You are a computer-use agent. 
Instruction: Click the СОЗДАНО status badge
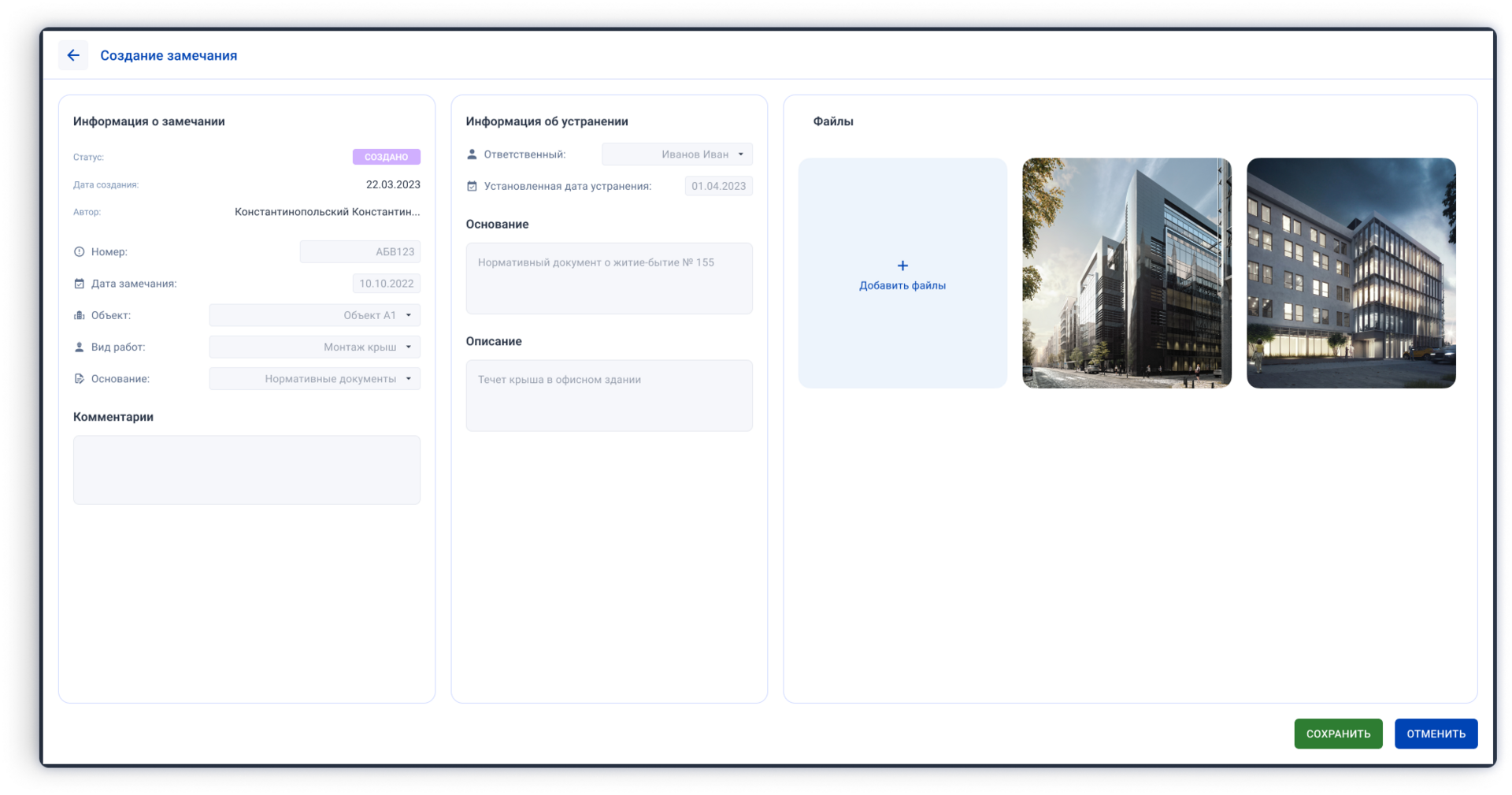tap(386, 157)
